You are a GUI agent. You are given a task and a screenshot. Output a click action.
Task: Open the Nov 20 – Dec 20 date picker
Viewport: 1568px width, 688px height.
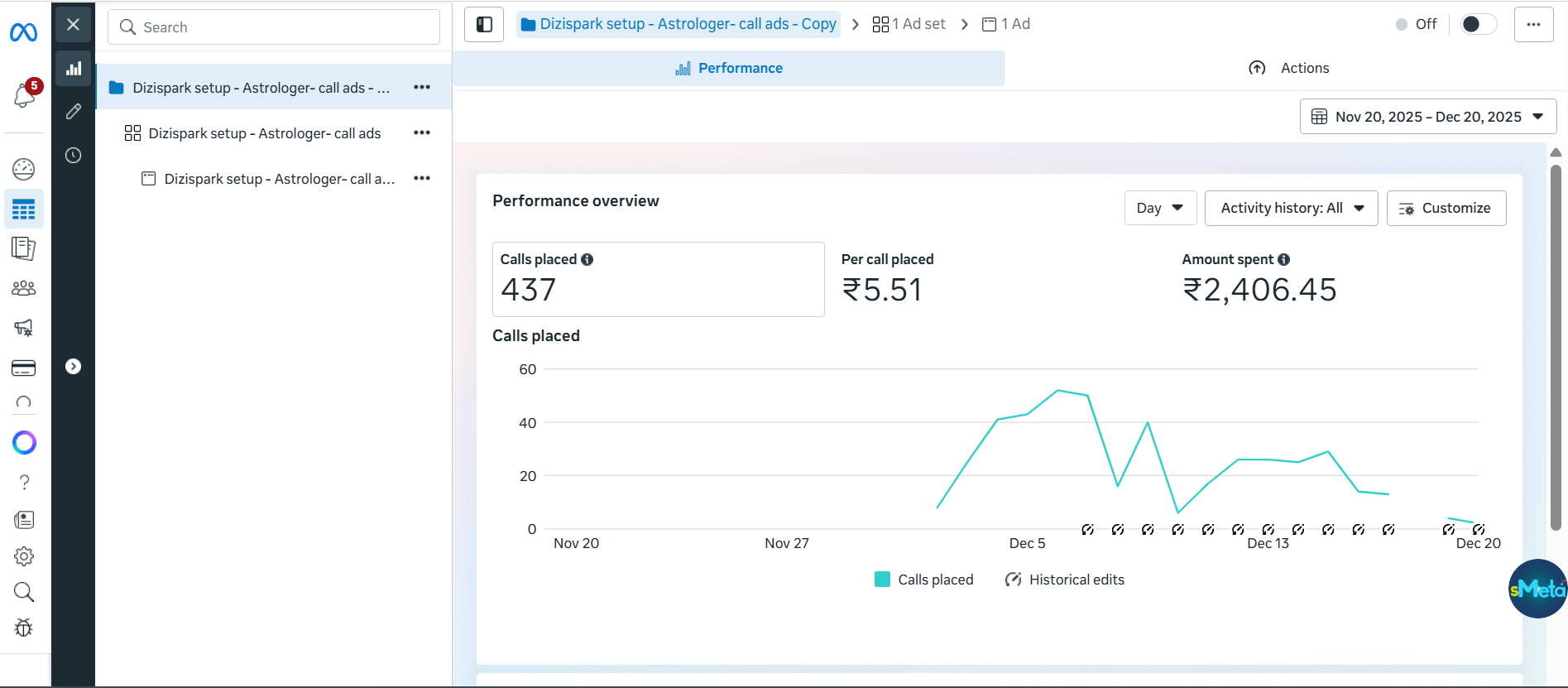tap(1427, 117)
